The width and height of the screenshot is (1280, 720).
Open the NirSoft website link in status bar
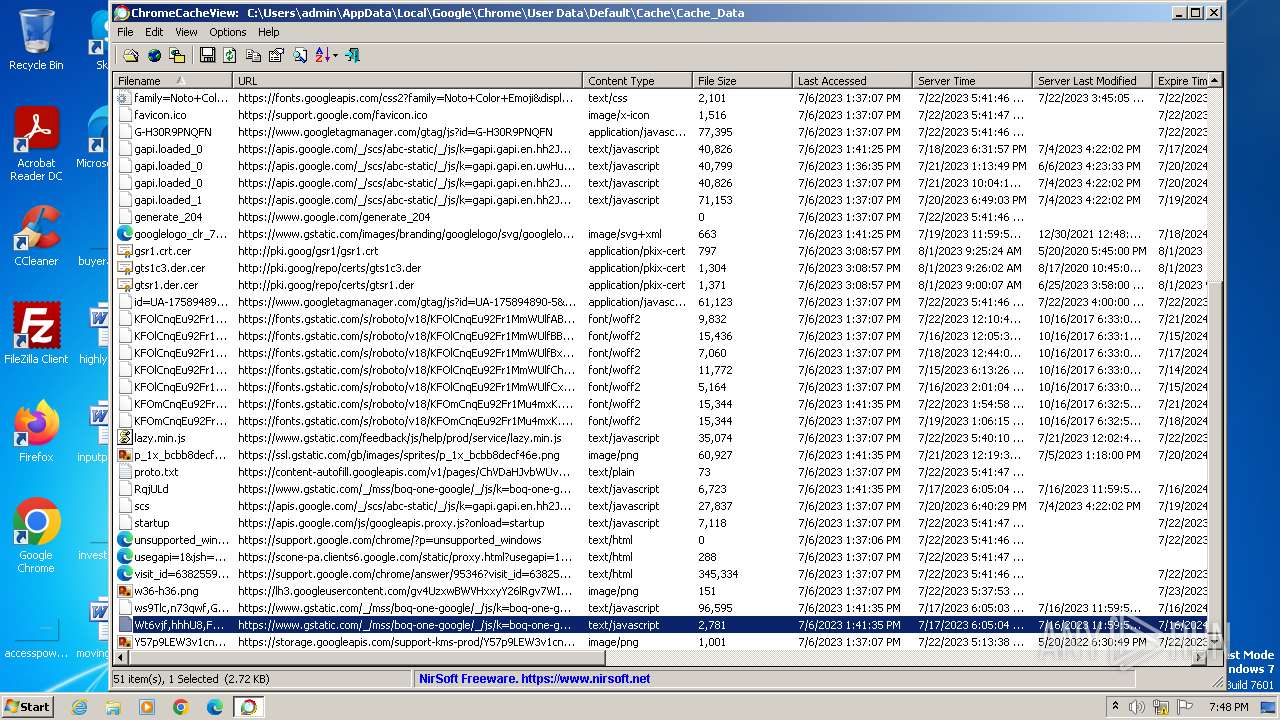pyautogui.click(x=534, y=678)
